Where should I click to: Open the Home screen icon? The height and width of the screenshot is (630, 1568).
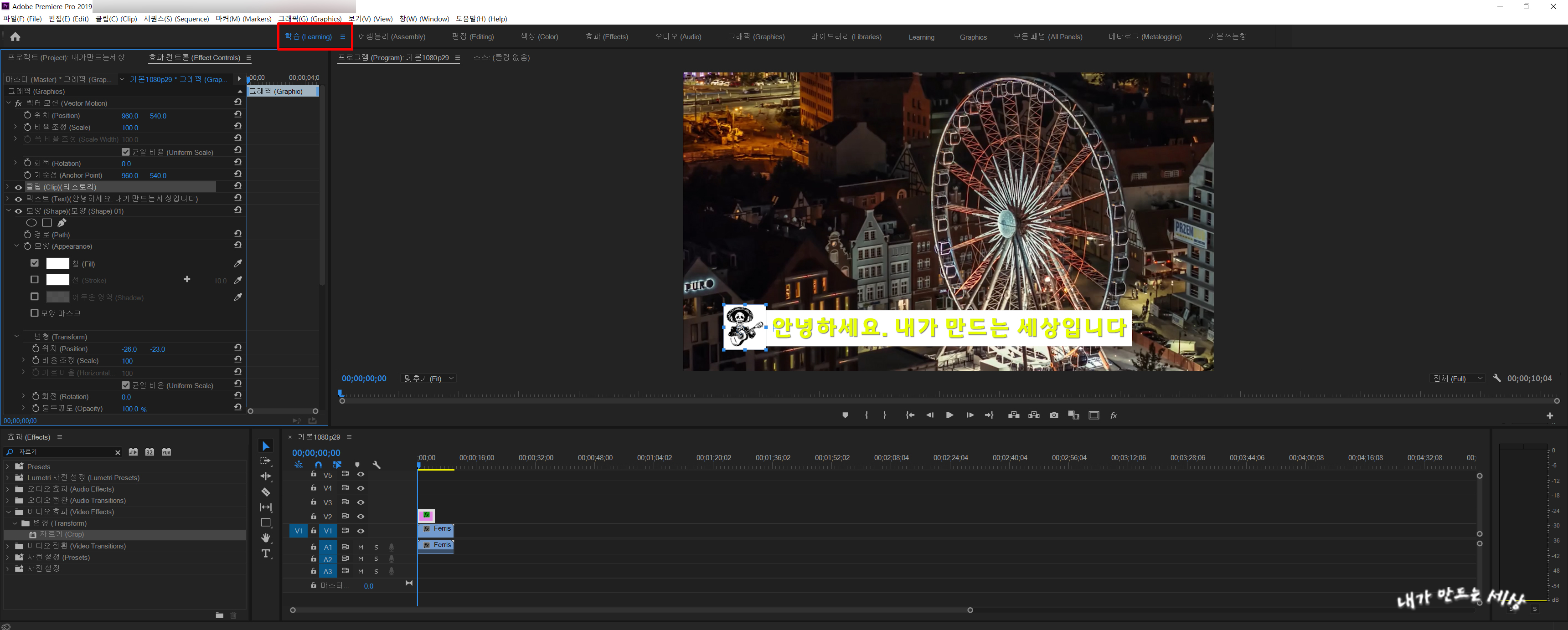[15, 37]
